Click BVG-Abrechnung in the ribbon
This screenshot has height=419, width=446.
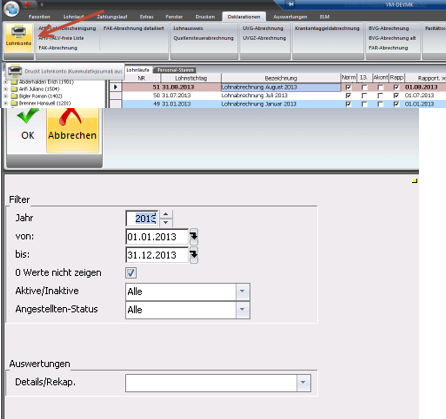[x=389, y=28]
